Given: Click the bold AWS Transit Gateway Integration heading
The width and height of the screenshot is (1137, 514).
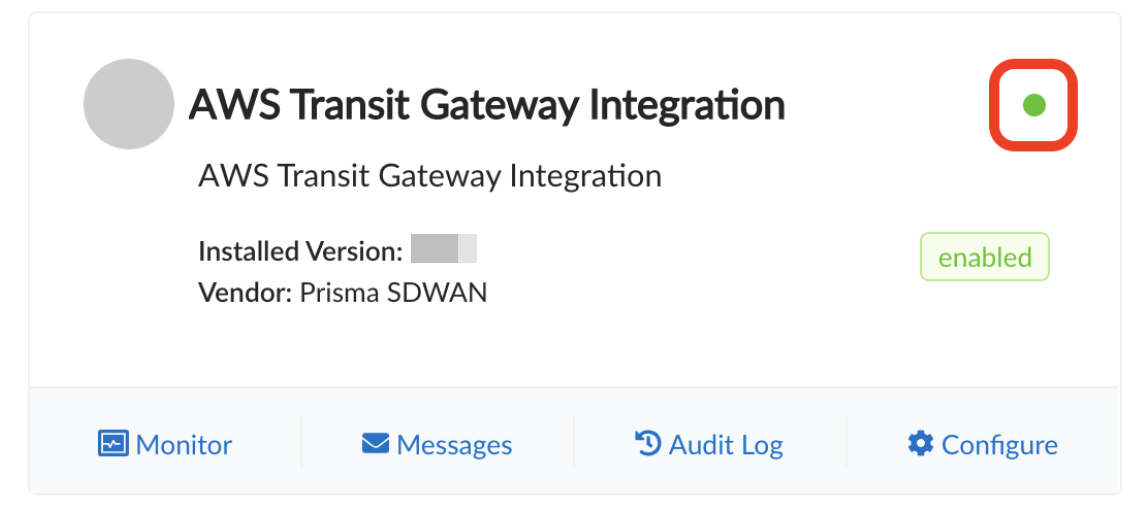Looking at the screenshot, I should coord(486,105).
